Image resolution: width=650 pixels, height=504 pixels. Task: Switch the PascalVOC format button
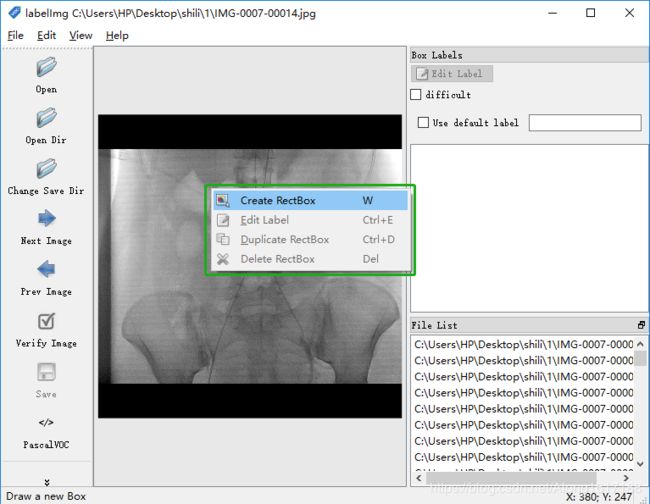[x=46, y=432]
